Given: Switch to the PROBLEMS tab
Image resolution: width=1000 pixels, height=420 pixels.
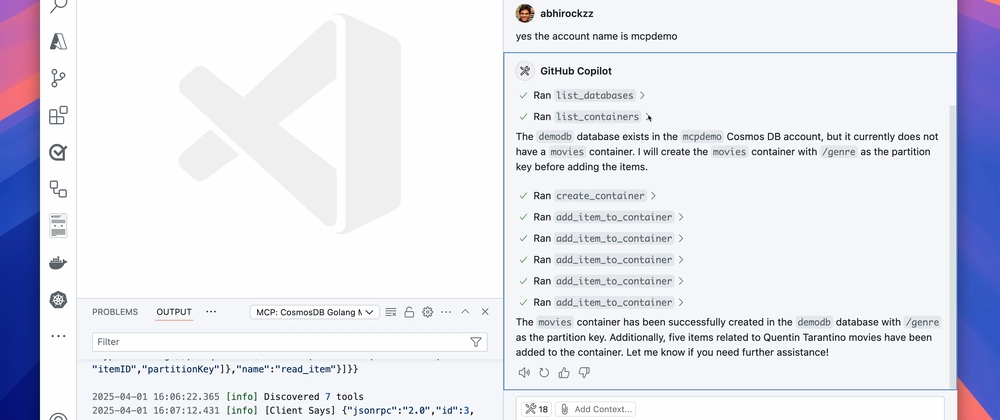Looking at the screenshot, I should [x=115, y=312].
